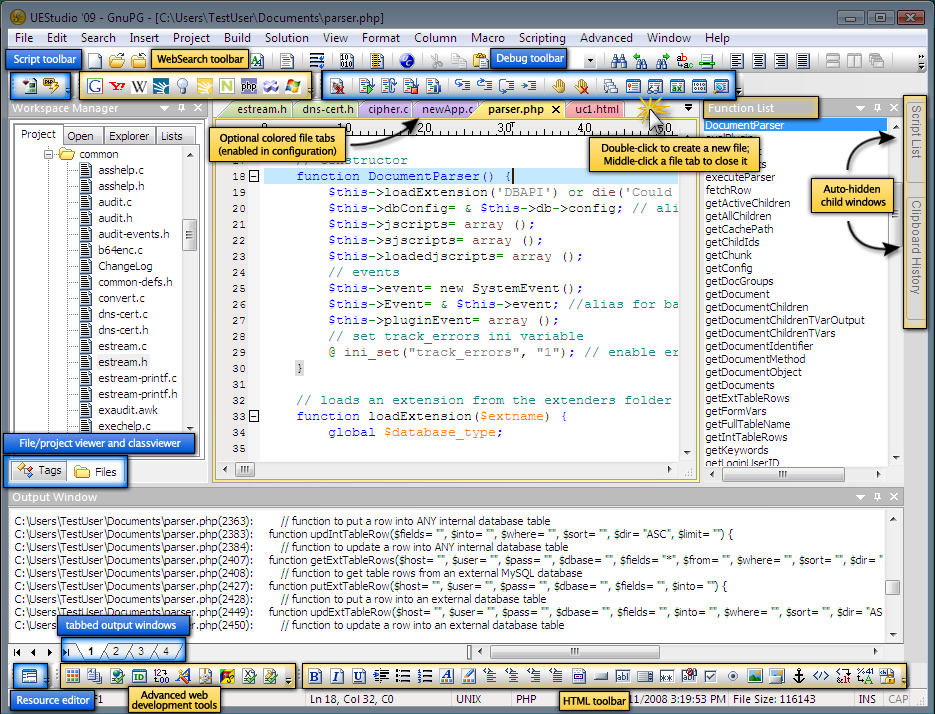Click the colored grid table icon
935x714 pixels.
(73, 676)
